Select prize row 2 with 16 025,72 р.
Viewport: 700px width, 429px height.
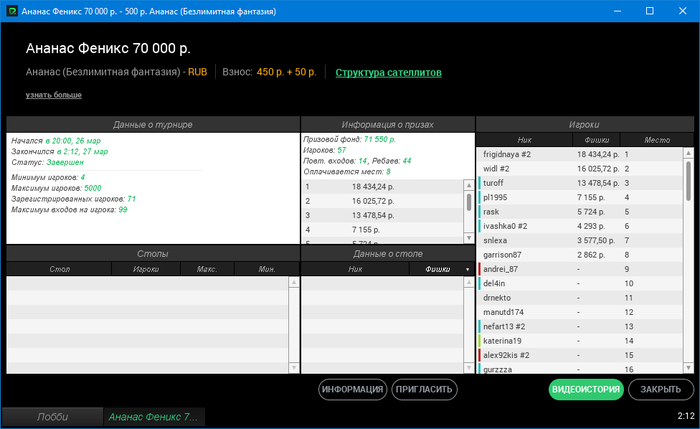coord(383,201)
